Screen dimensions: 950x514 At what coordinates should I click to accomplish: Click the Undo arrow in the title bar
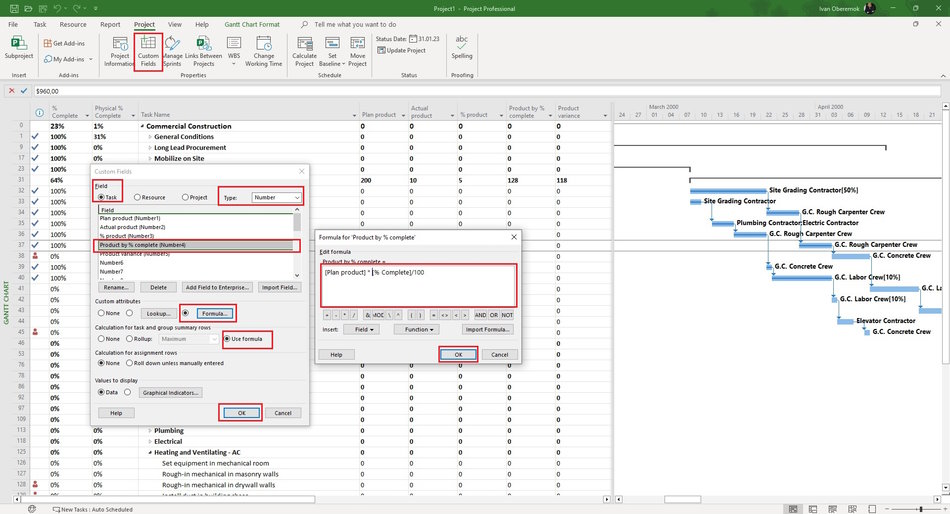tap(57, 8)
